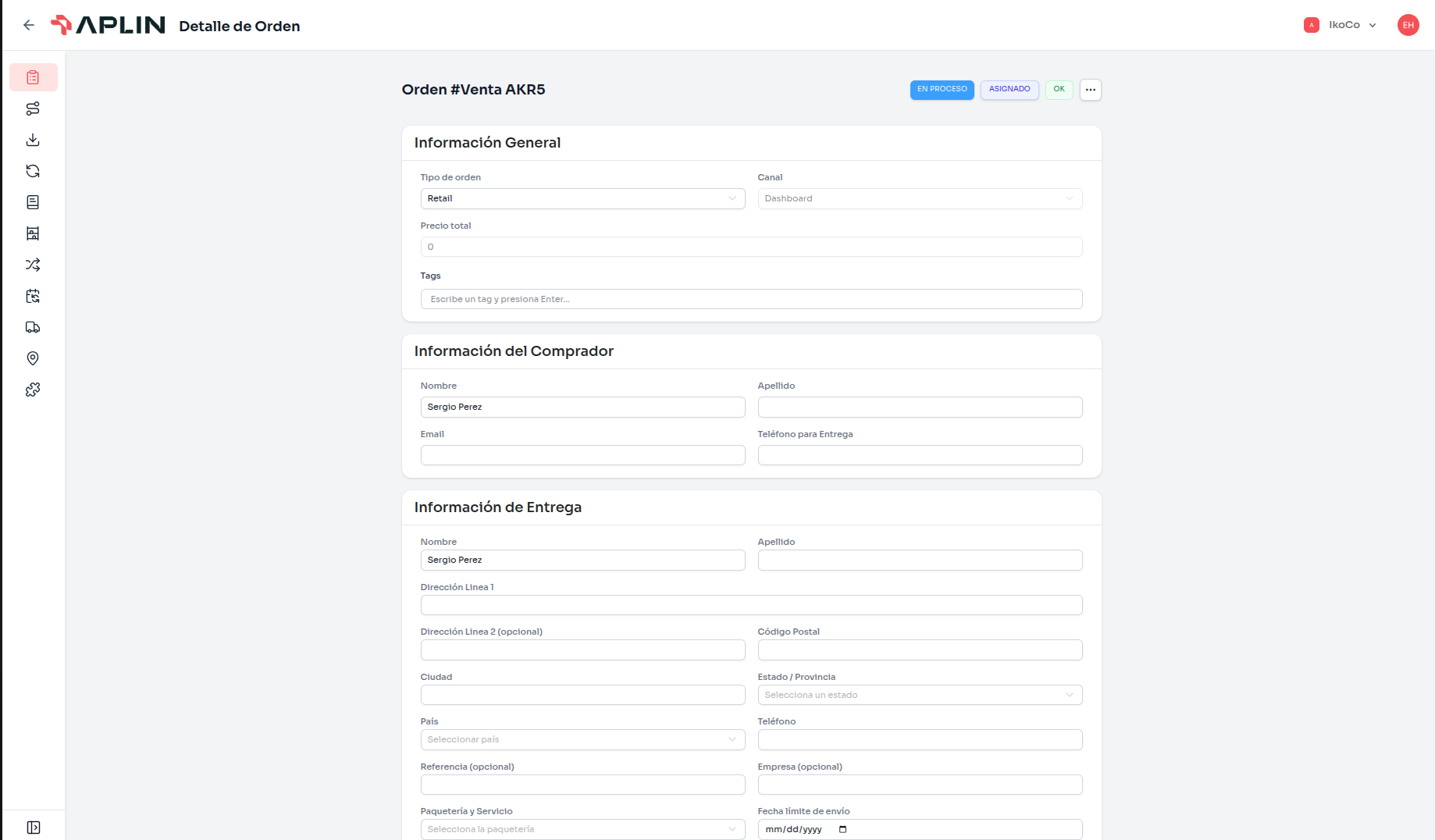
Task: Click the Teléfono para Entrega field
Action: [920, 455]
